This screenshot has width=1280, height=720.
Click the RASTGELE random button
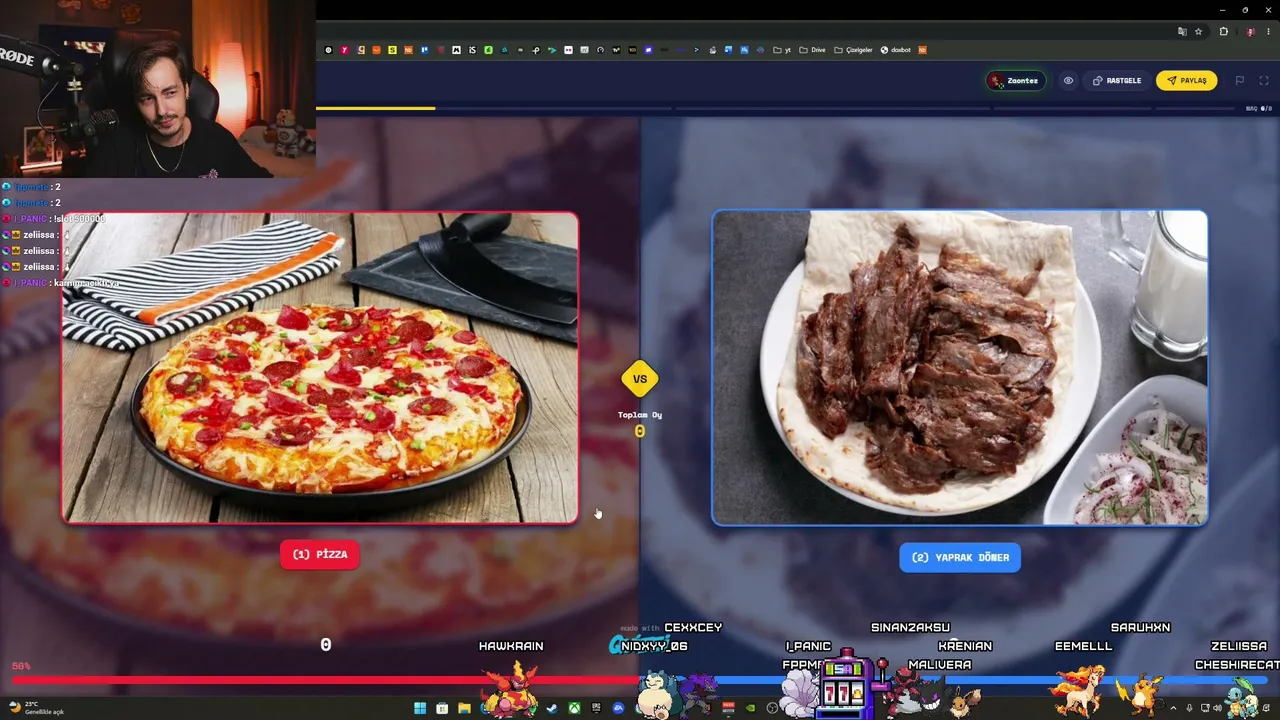pos(1117,81)
